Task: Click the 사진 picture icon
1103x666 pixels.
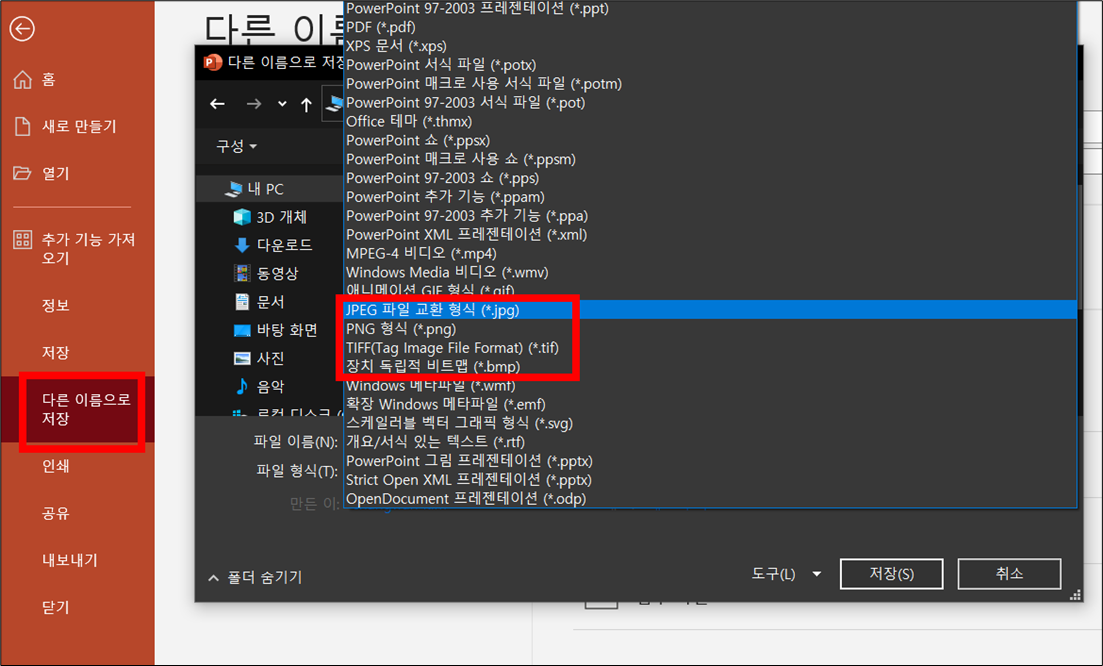Action: pos(242,358)
